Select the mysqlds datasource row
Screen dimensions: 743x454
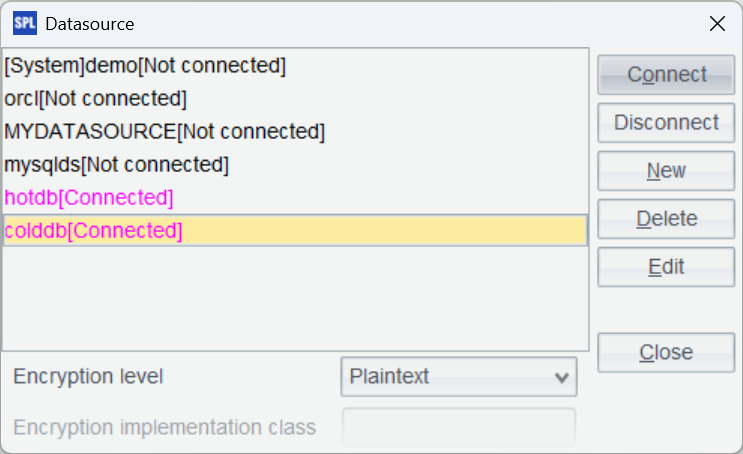(x=116, y=164)
